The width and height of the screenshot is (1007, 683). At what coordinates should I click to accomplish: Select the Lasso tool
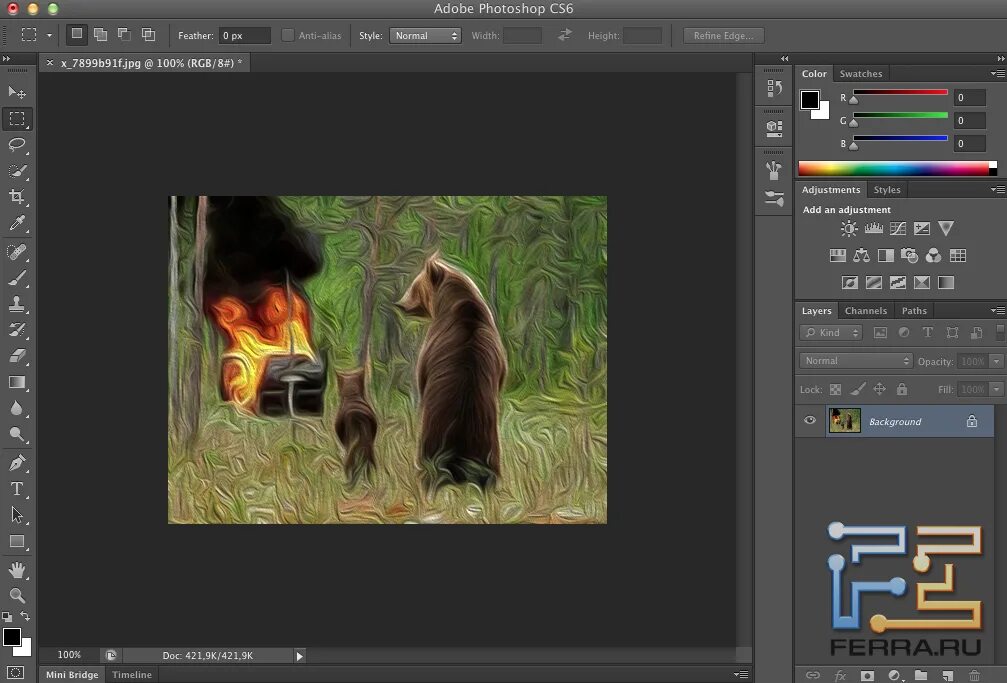tap(17, 145)
